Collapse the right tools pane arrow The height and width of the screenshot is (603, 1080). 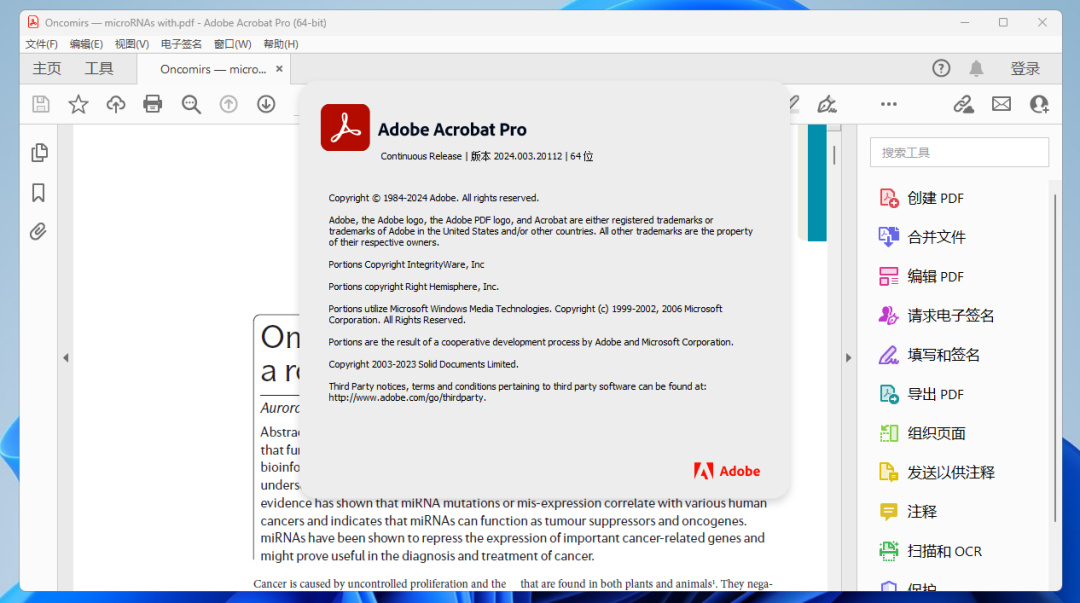pyautogui.click(x=849, y=358)
